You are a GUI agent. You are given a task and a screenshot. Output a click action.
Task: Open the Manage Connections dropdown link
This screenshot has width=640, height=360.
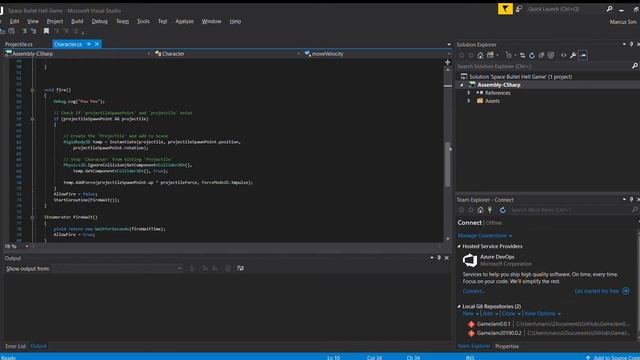click(484, 236)
